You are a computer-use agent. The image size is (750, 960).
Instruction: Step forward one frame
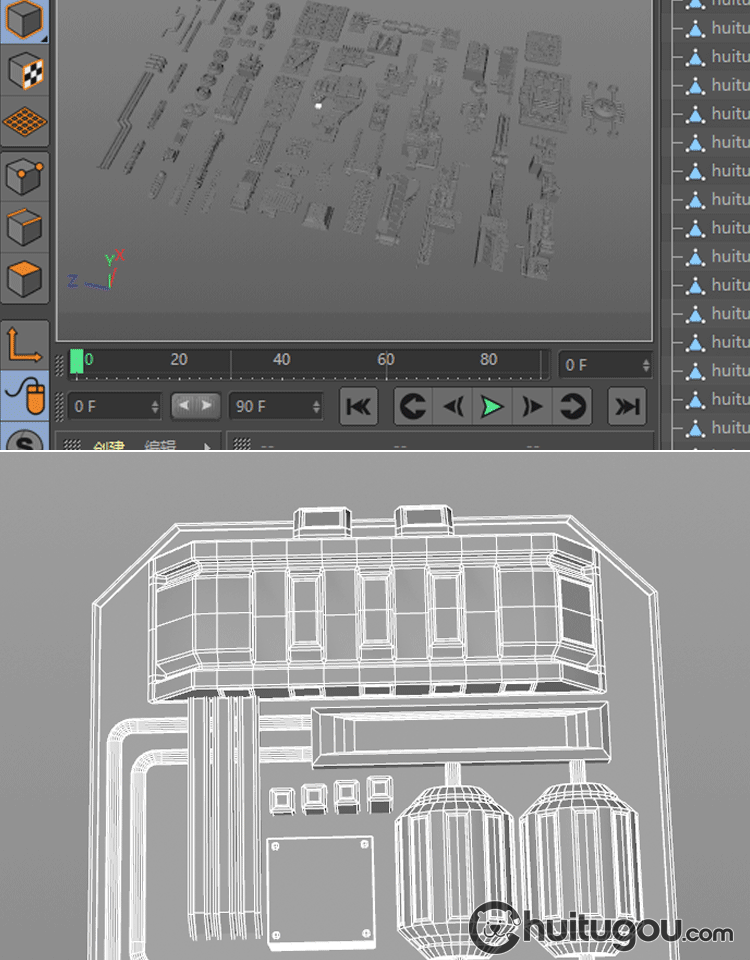[x=532, y=407]
